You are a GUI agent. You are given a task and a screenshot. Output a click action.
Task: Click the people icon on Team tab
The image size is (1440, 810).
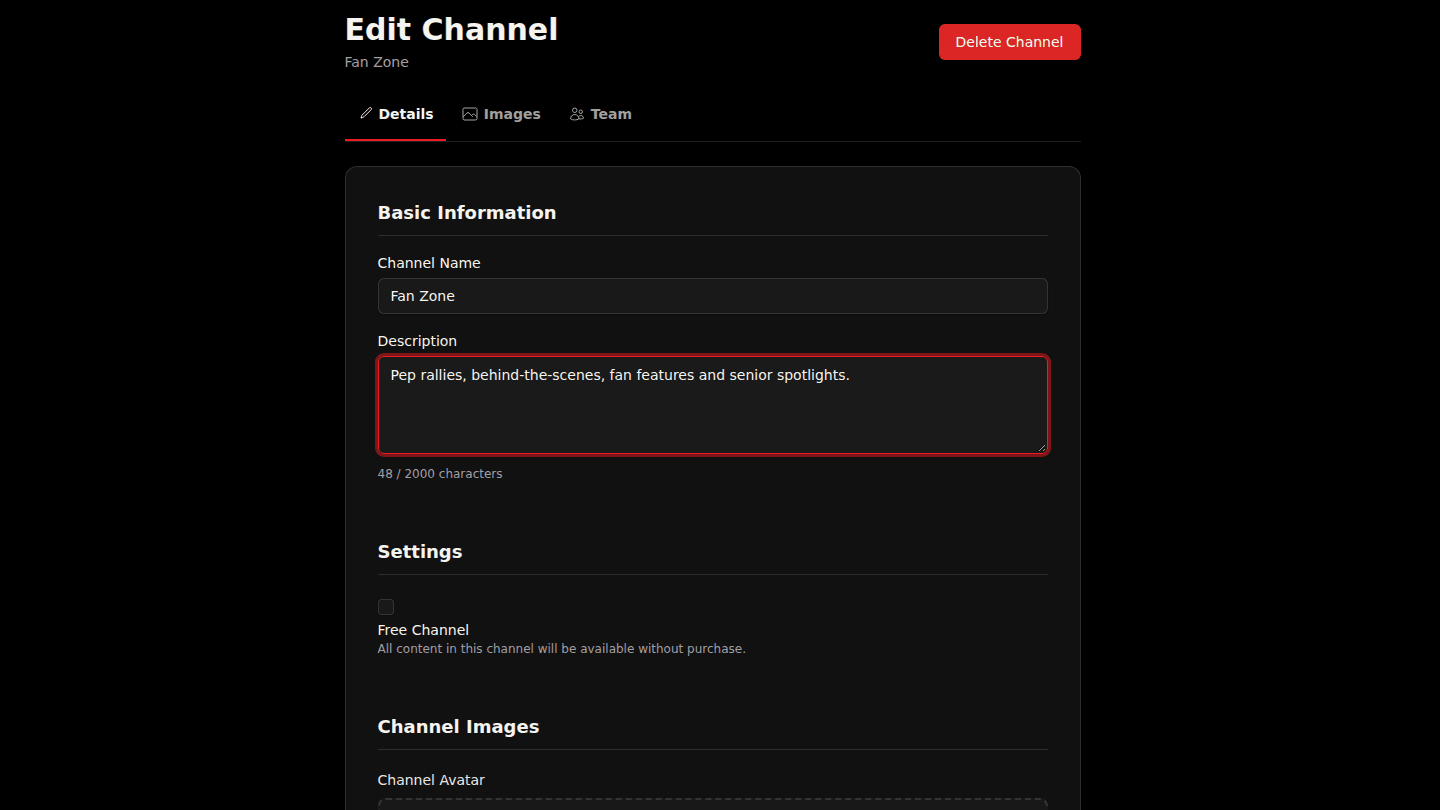577,114
